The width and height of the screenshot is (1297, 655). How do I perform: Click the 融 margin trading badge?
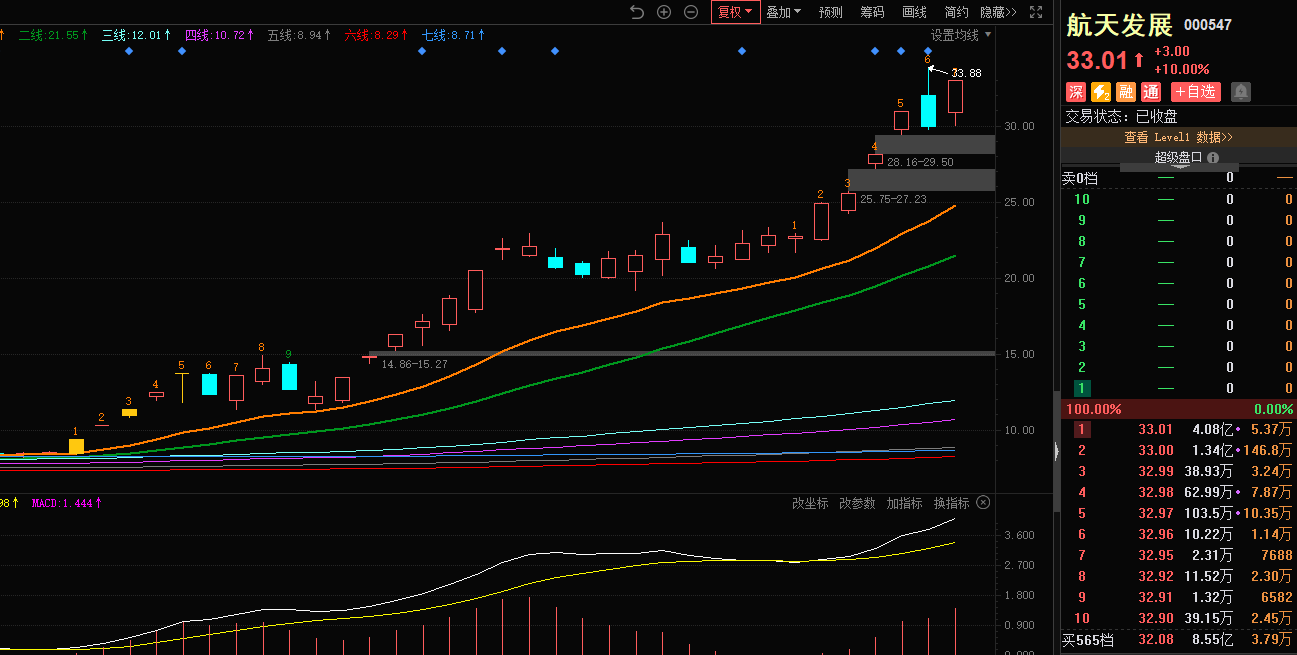[1126, 92]
